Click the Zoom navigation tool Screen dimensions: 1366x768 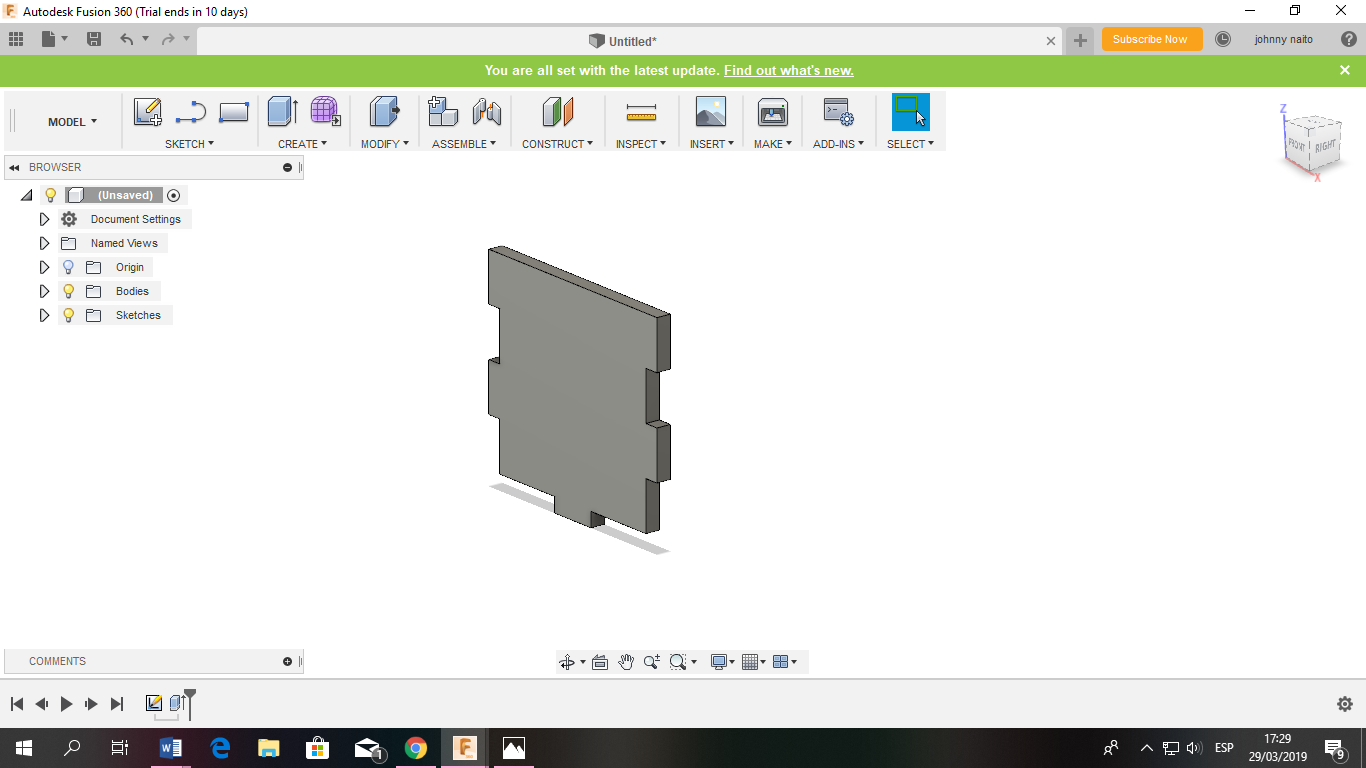[652, 662]
